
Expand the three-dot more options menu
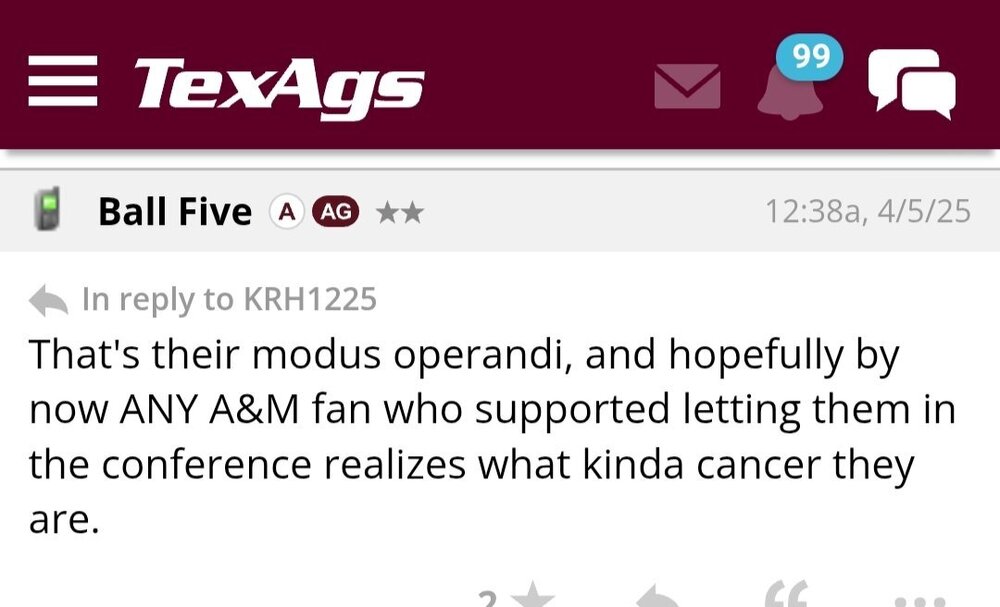click(915, 602)
